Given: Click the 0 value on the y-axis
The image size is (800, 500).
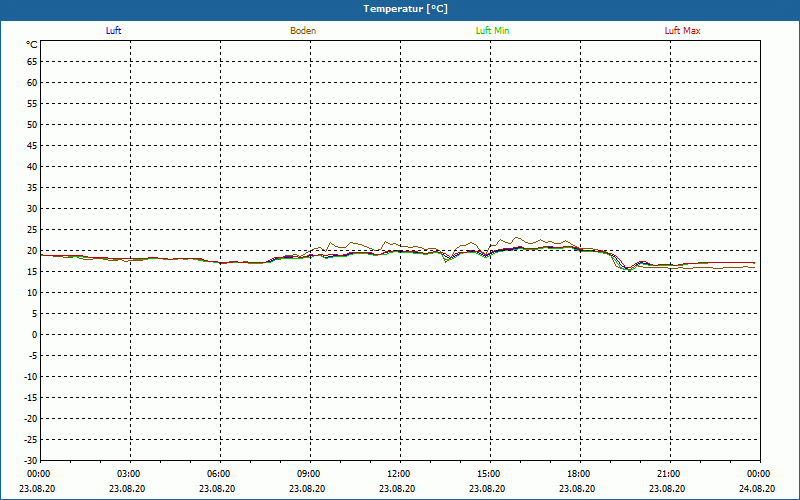Looking at the screenshot, I should point(35,335).
